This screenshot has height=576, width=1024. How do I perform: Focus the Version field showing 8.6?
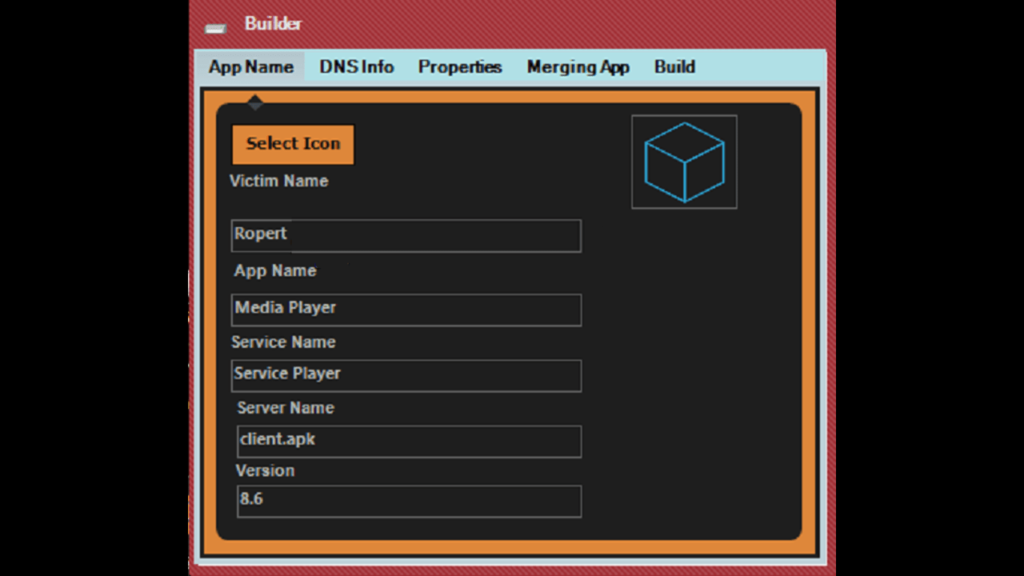409,502
